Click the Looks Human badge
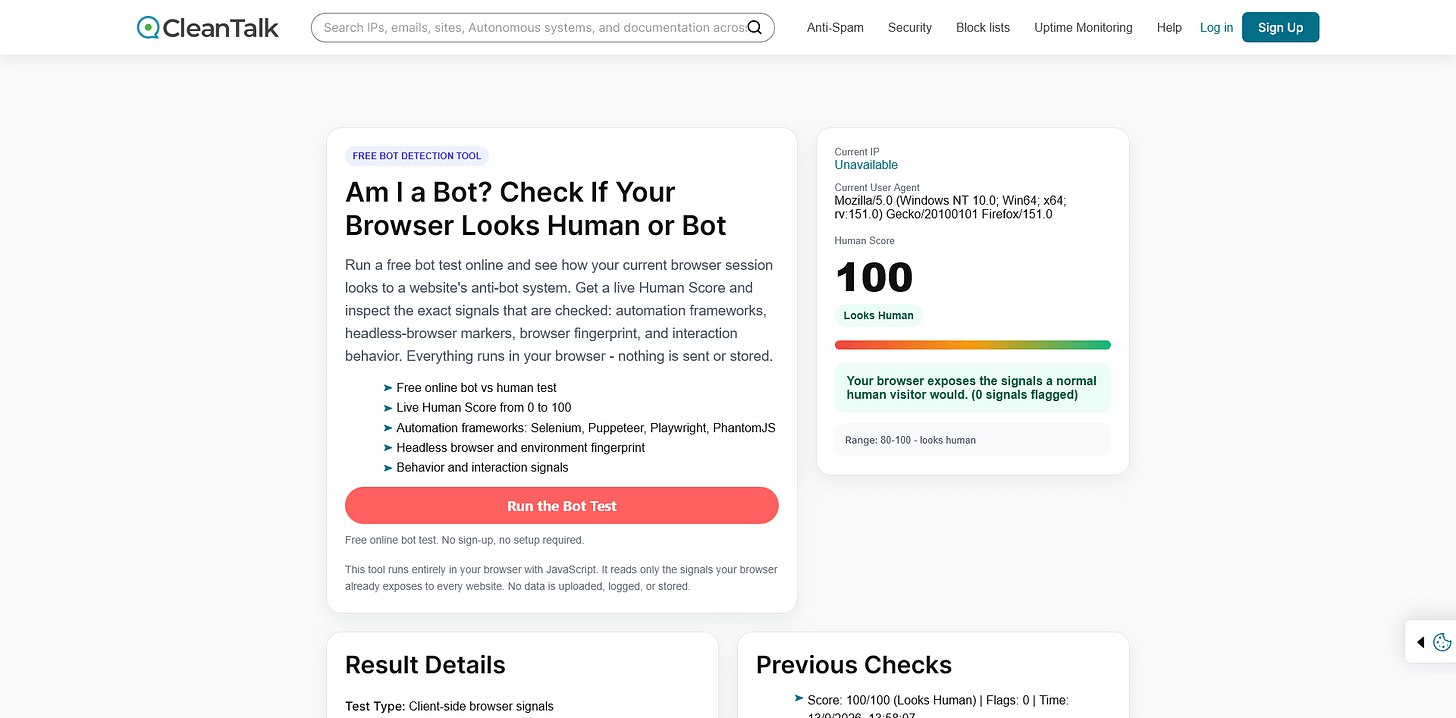 [878, 315]
